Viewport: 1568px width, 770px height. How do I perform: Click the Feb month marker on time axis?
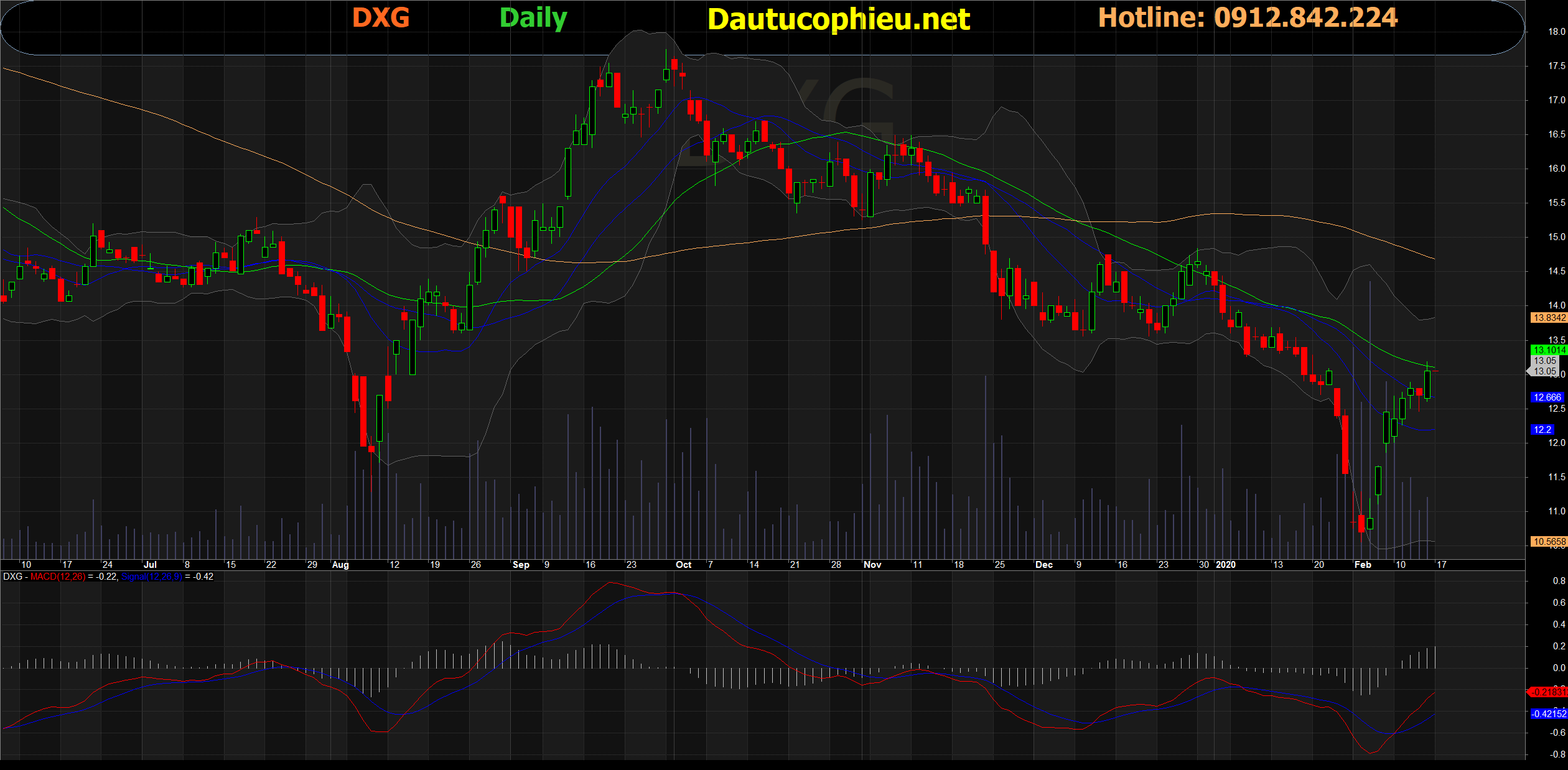pyautogui.click(x=1363, y=565)
